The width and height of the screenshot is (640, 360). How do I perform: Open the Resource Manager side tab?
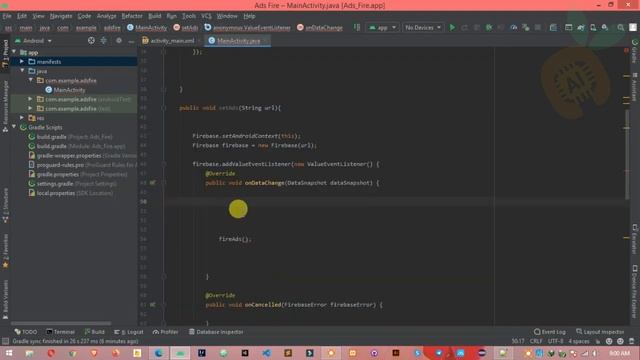click(x=5, y=106)
